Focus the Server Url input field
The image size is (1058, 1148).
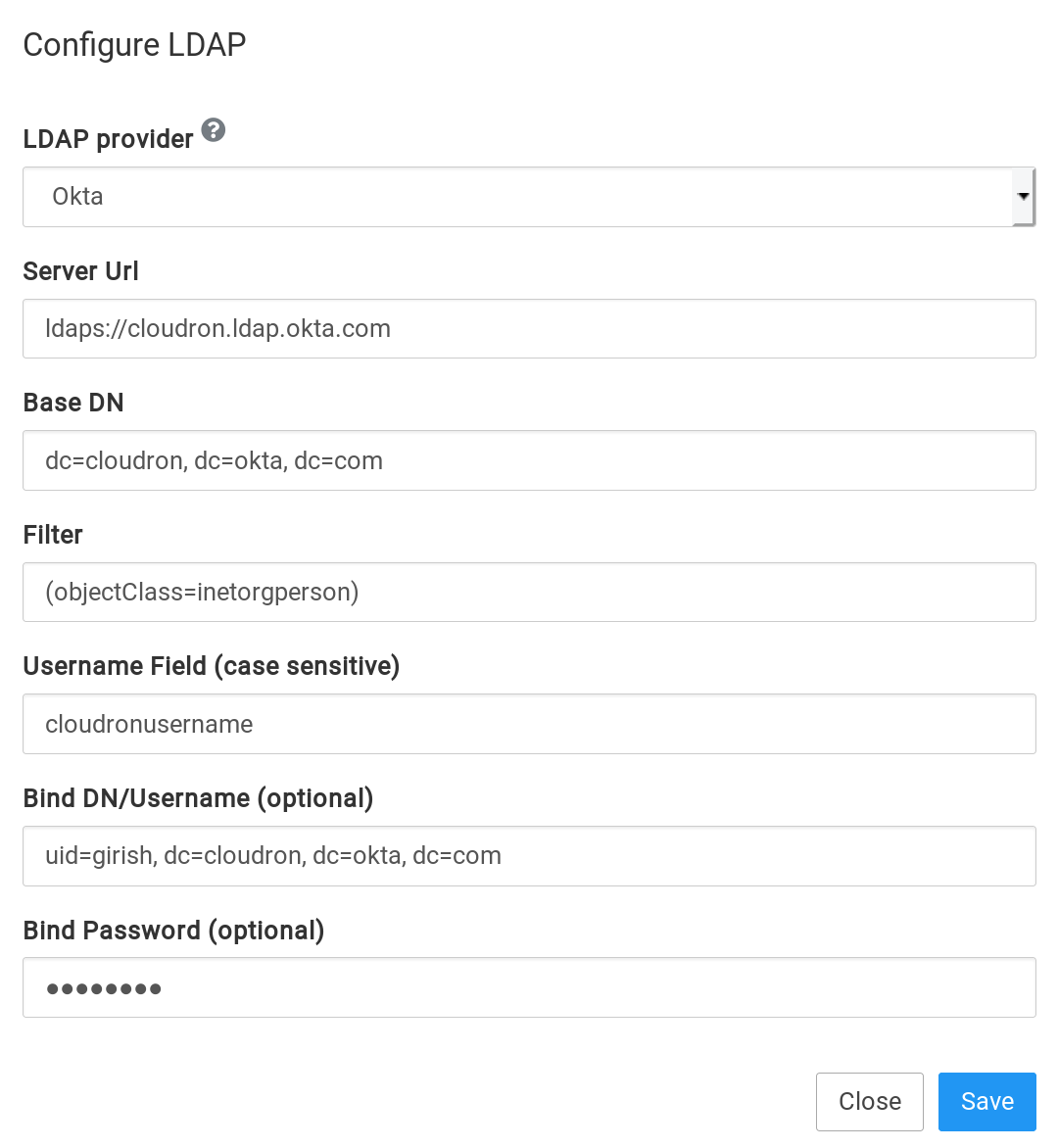(529, 329)
